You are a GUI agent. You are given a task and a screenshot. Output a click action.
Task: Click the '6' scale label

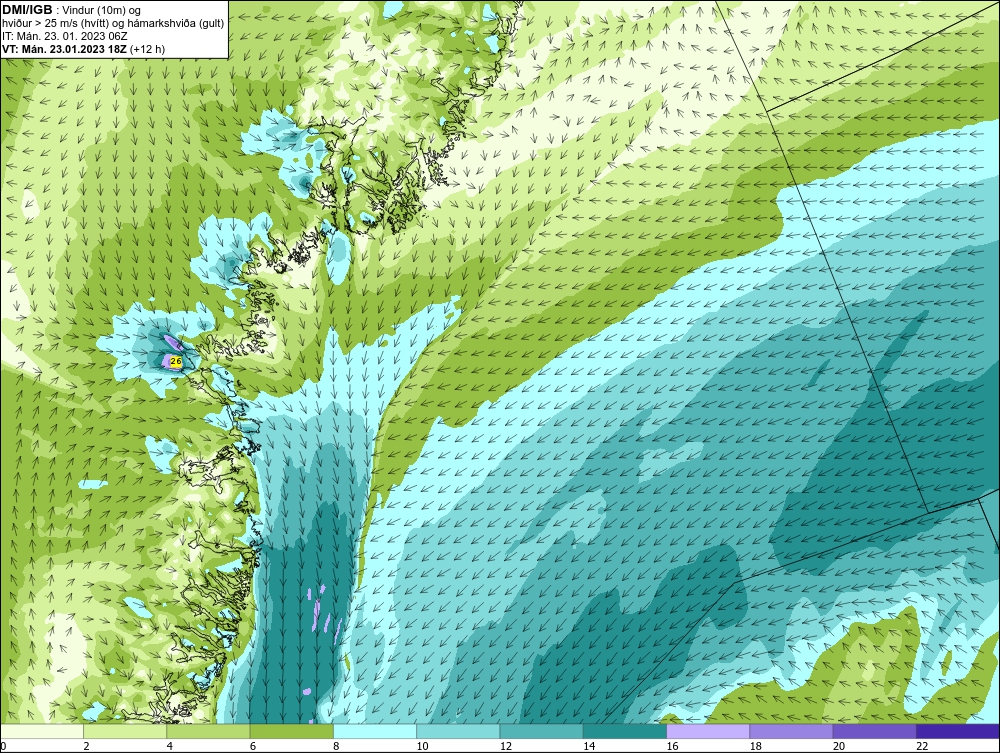click(253, 747)
